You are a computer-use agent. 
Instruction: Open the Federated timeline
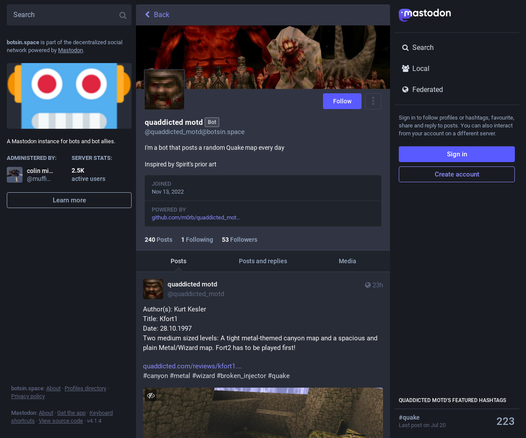(422, 90)
